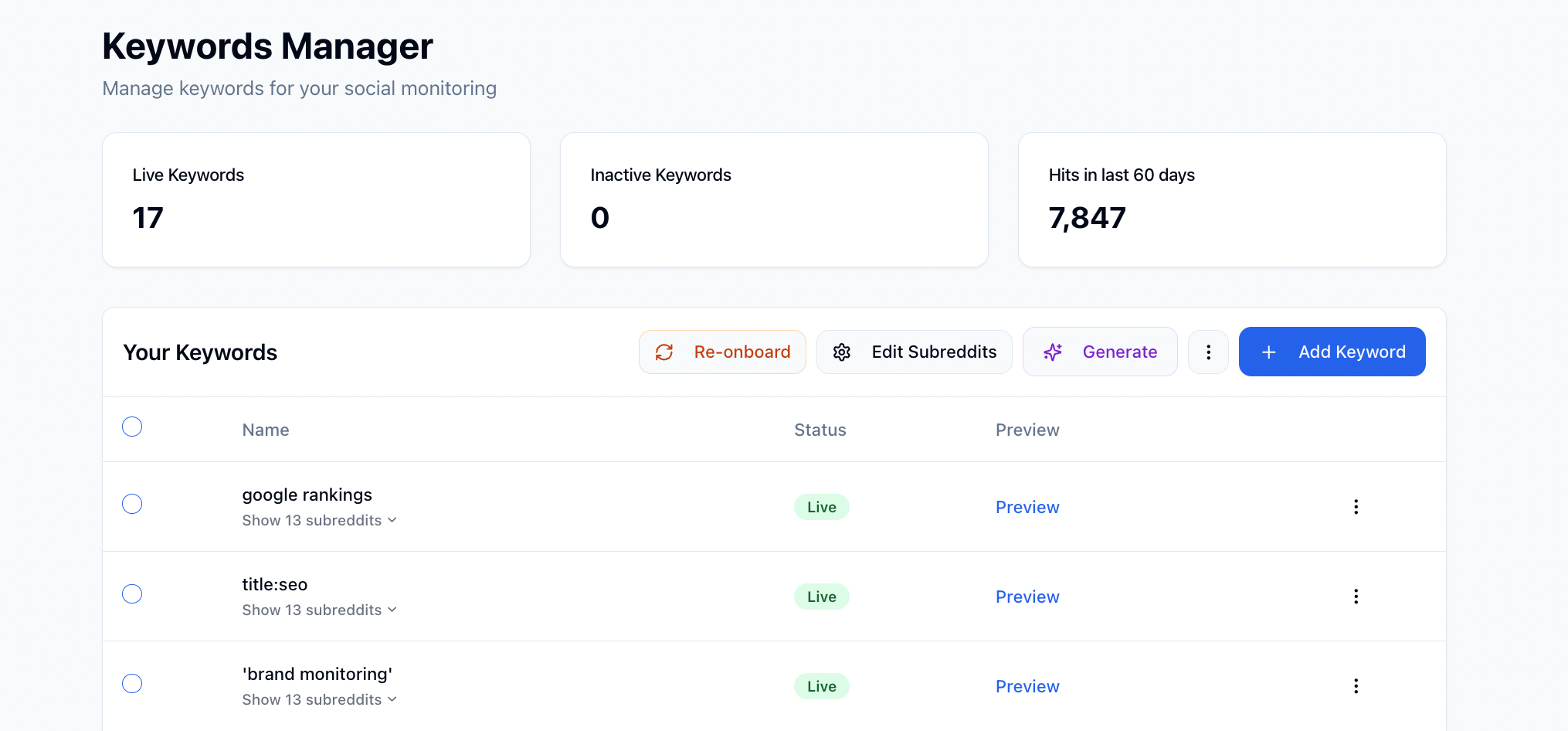Click the Your Keywords heading
This screenshot has width=1568, height=731.
pos(200,352)
